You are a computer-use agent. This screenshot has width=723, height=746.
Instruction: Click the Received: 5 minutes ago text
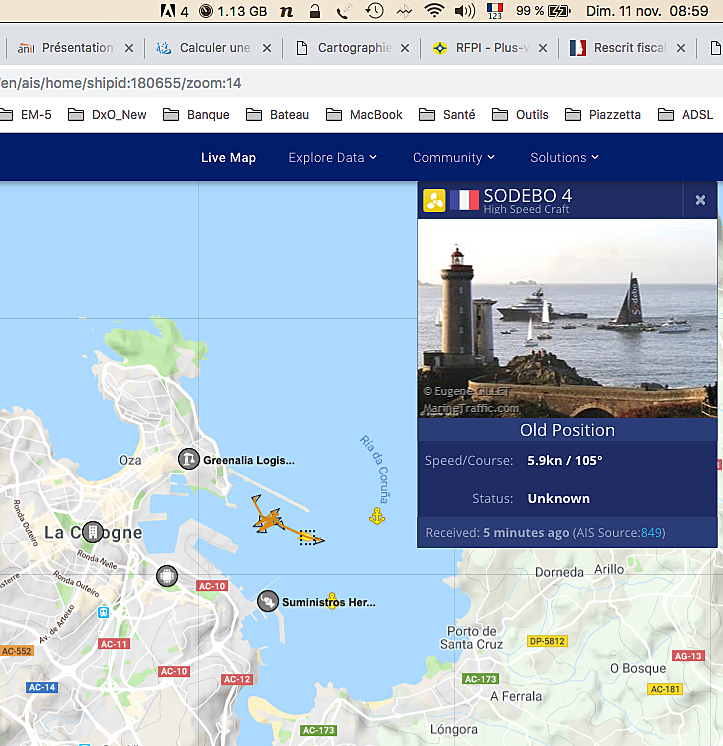pyautogui.click(x=497, y=532)
